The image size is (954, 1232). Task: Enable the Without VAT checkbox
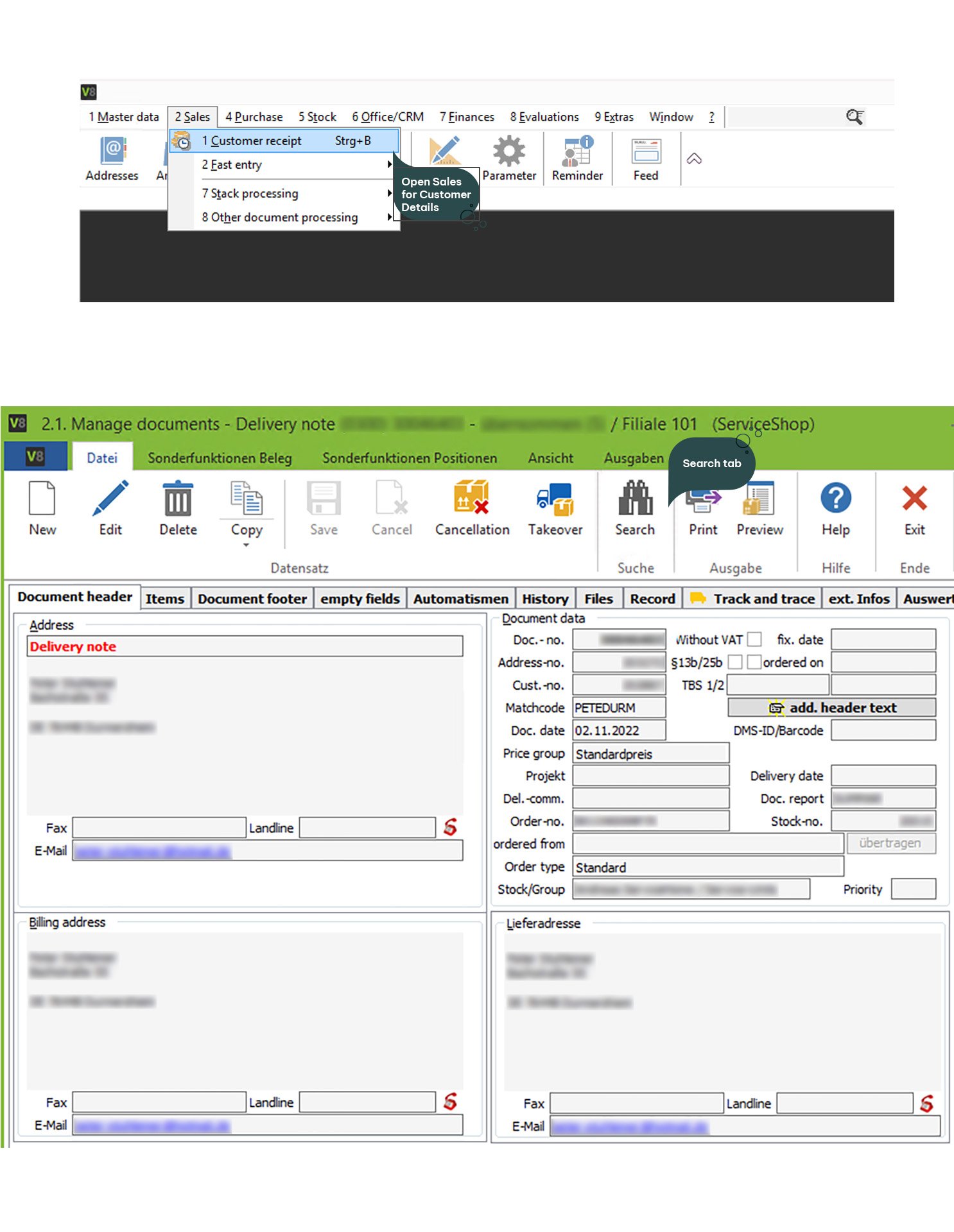point(755,639)
